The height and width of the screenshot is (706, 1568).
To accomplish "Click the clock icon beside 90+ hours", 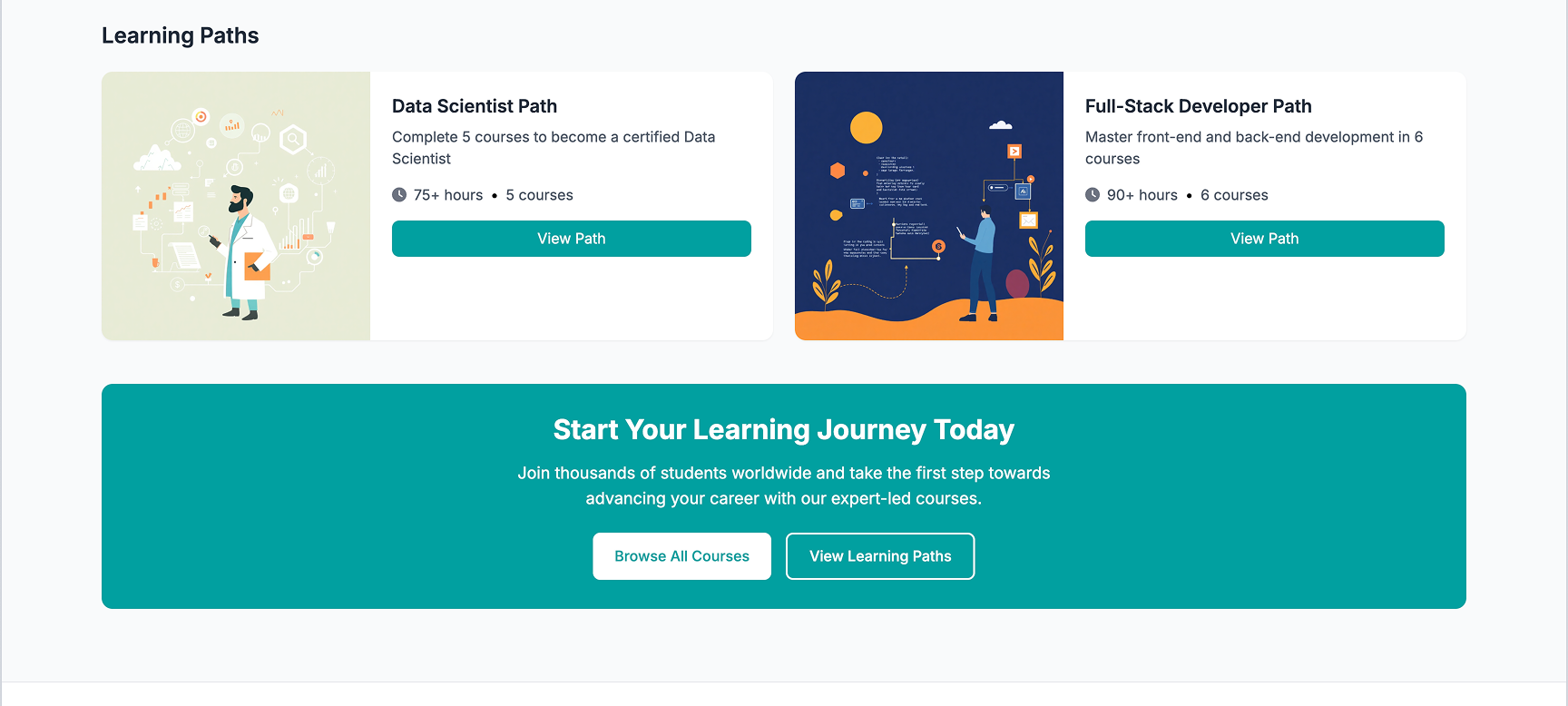I will point(1093,195).
